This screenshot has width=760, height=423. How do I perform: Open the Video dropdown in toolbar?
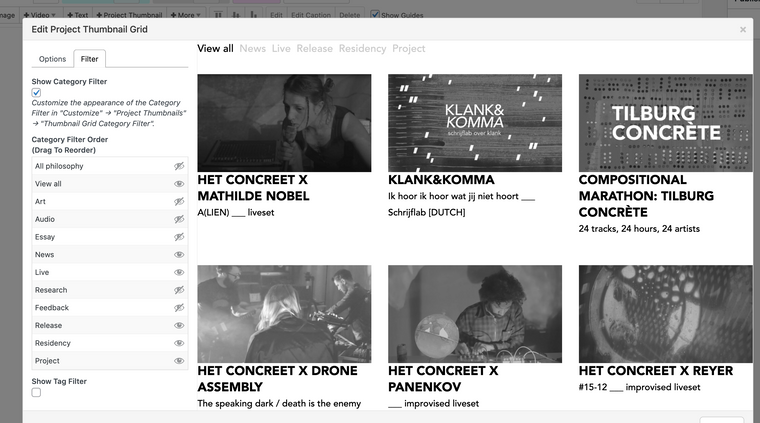[x=41, y=15]
